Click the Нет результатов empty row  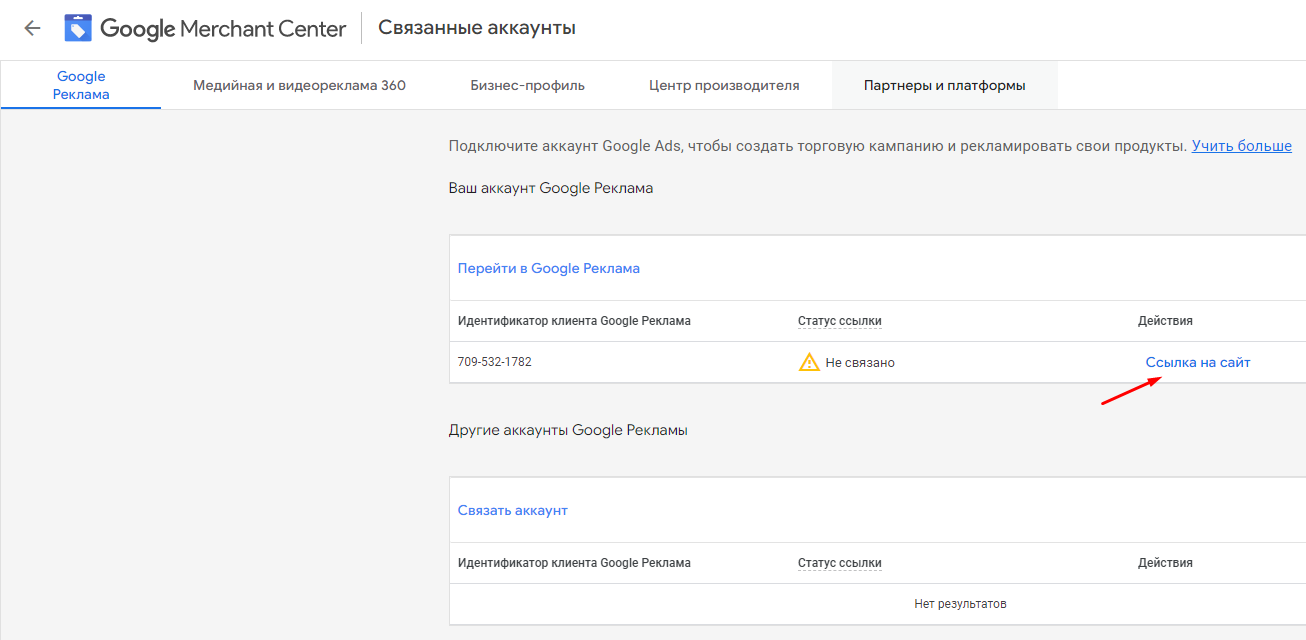click(x=960, y=604)
